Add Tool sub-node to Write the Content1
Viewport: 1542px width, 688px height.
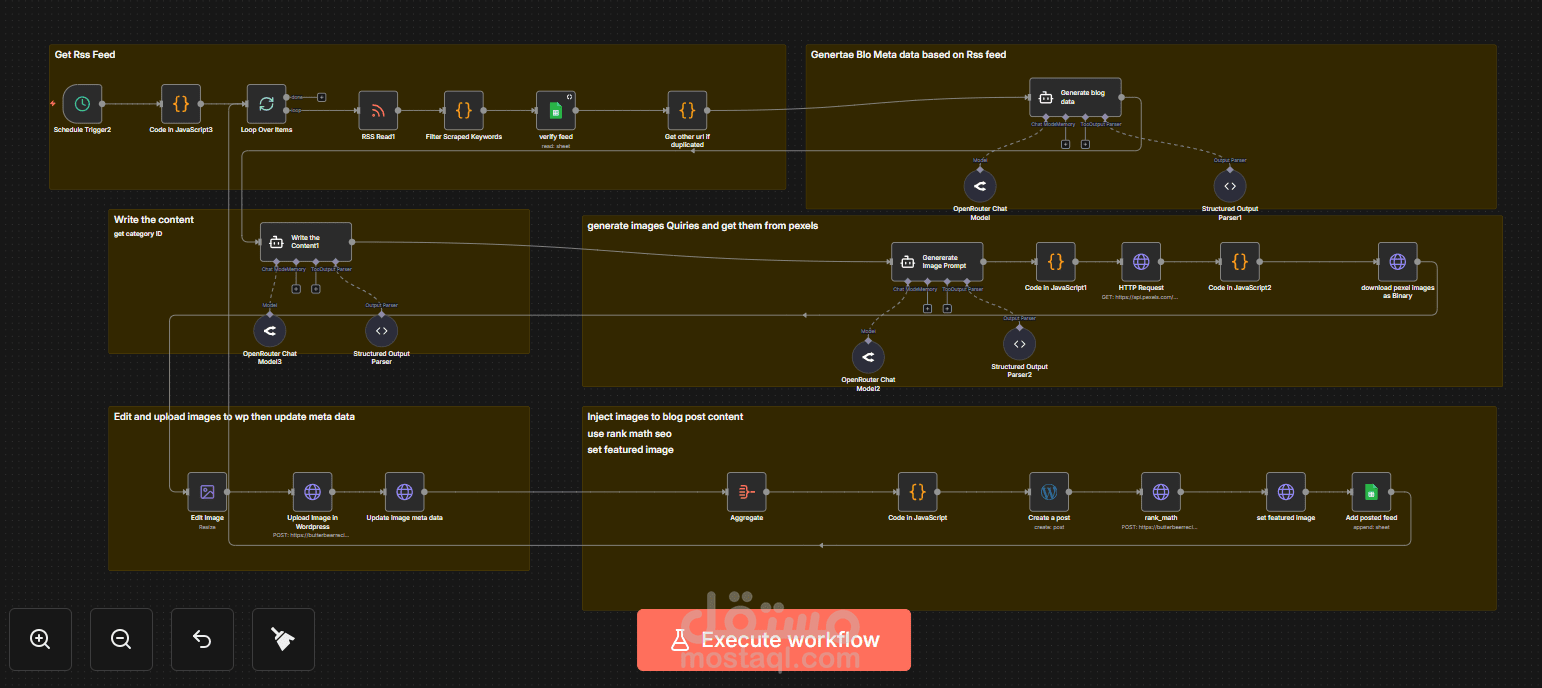point(316,289)
